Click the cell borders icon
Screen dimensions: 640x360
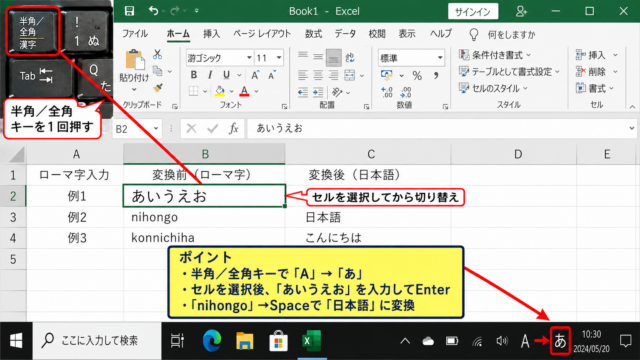[x=193, y=91]
